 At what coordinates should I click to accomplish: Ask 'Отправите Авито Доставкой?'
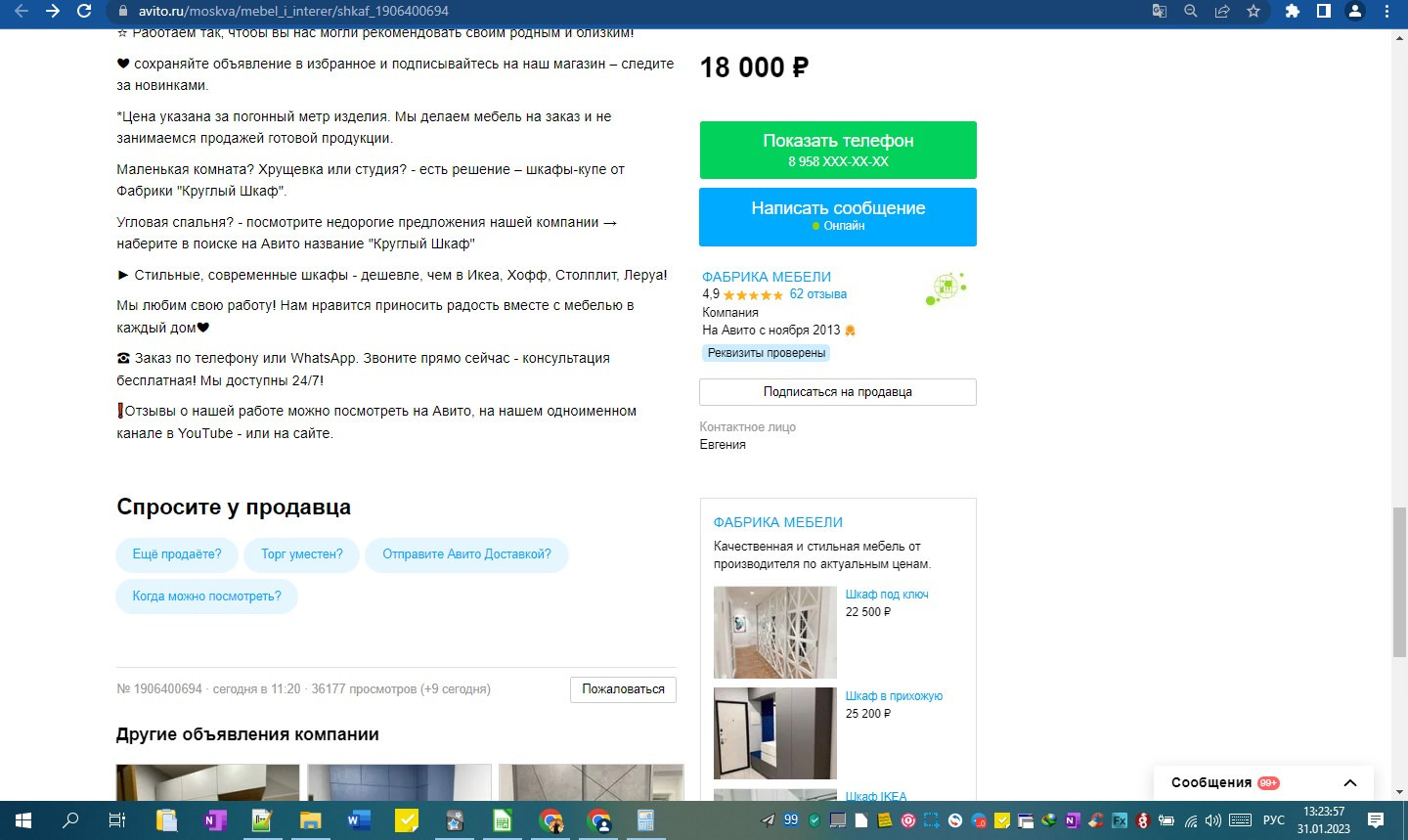click(466, 554)
